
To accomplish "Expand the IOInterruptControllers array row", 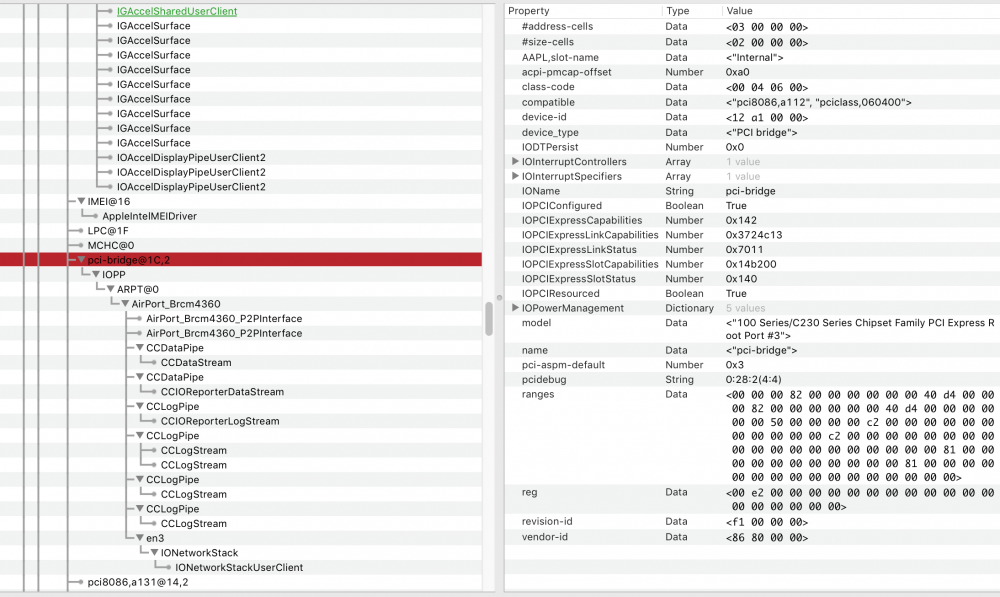I will coord(515,162).
